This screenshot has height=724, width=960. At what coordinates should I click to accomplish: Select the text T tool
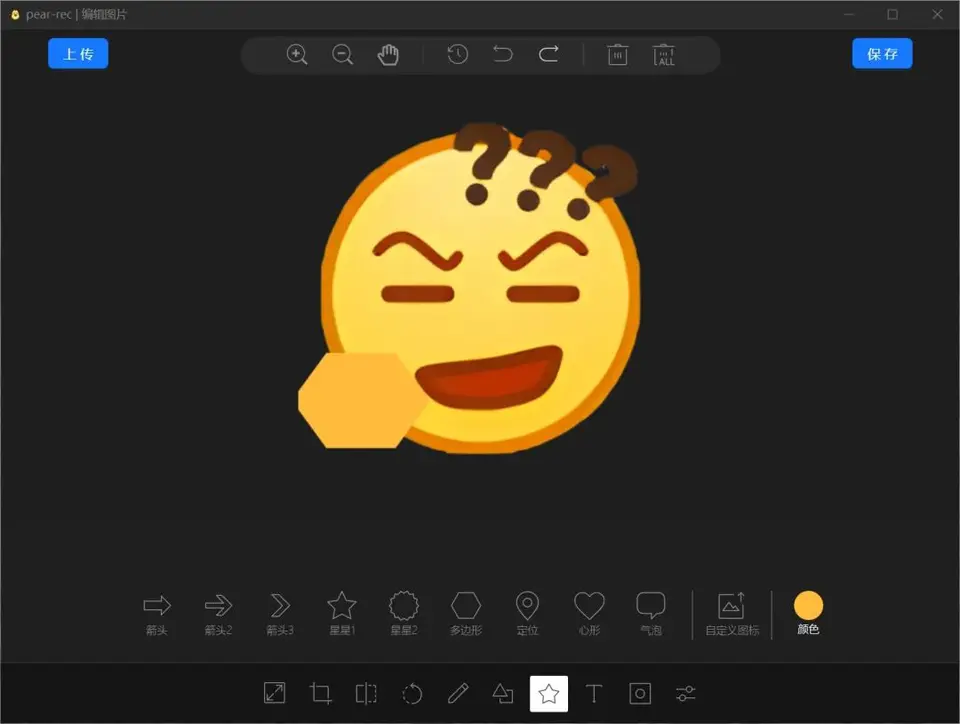coord(594,693)
